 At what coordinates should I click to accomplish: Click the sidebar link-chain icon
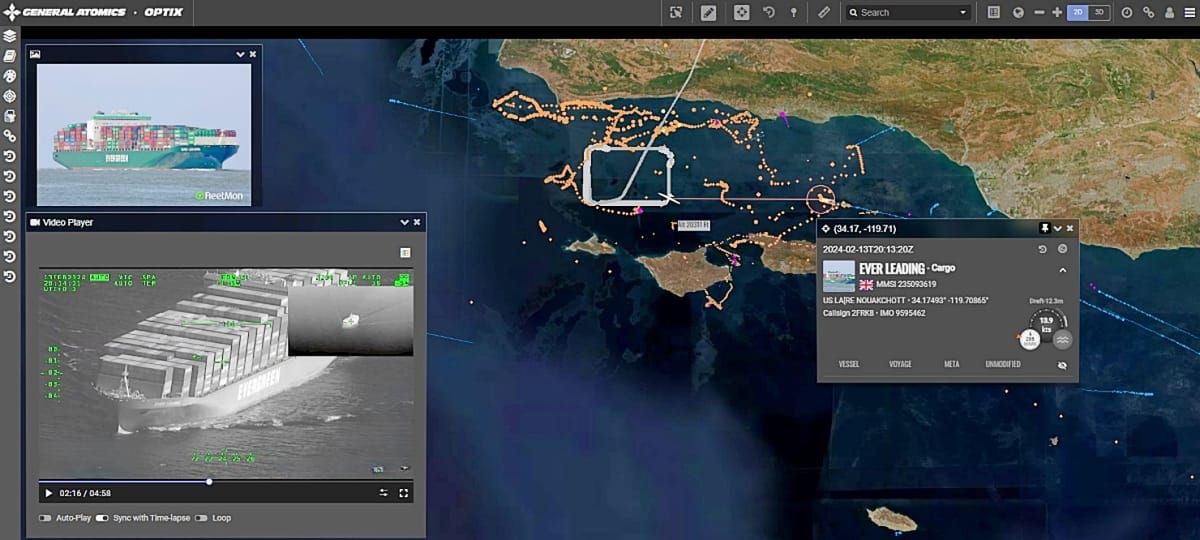(x=10, y=135)
